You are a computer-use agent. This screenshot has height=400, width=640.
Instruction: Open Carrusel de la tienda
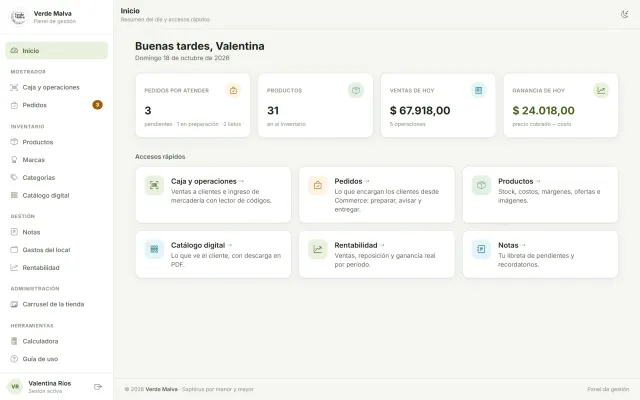point(57,304)
